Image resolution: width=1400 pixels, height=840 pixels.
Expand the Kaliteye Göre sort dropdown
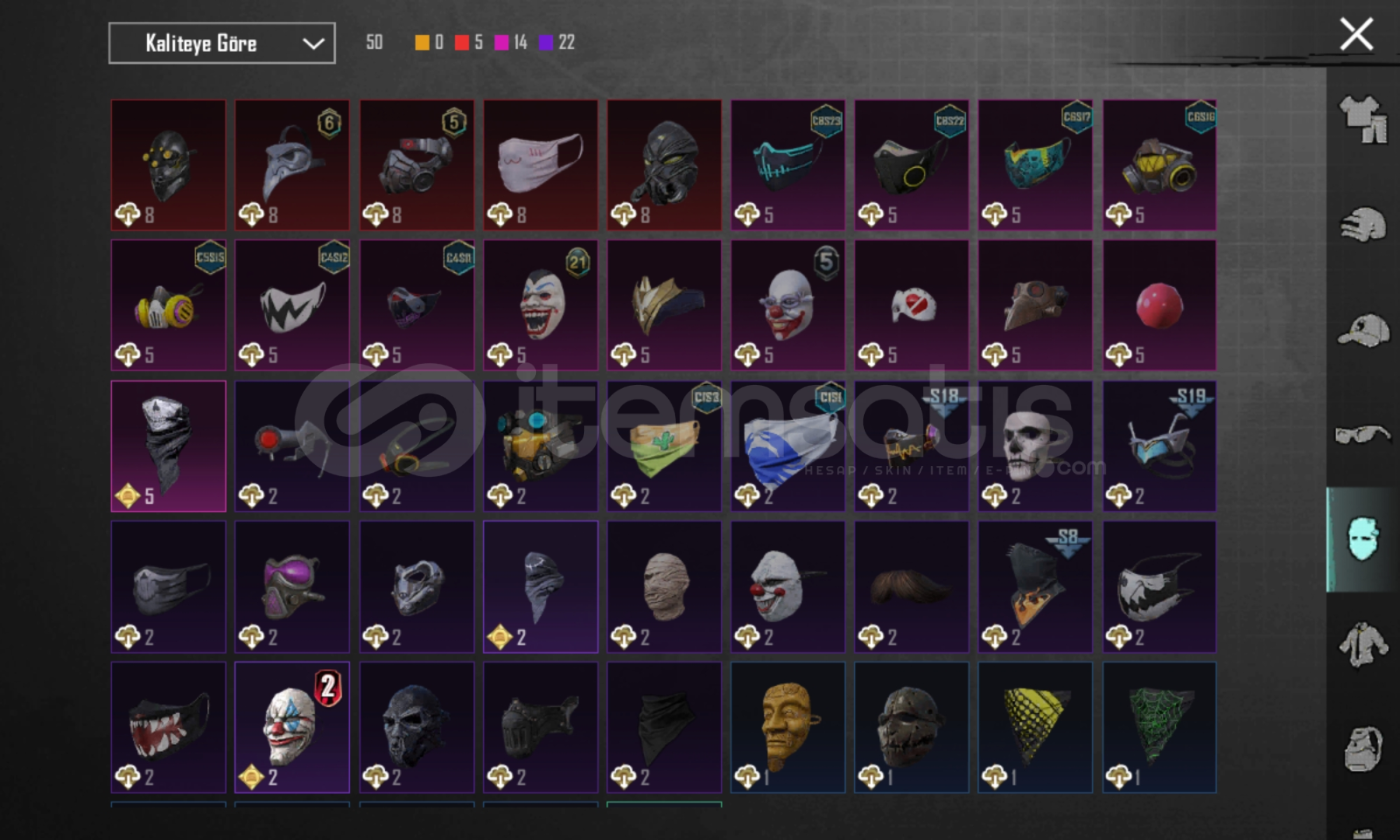[222, 43]
